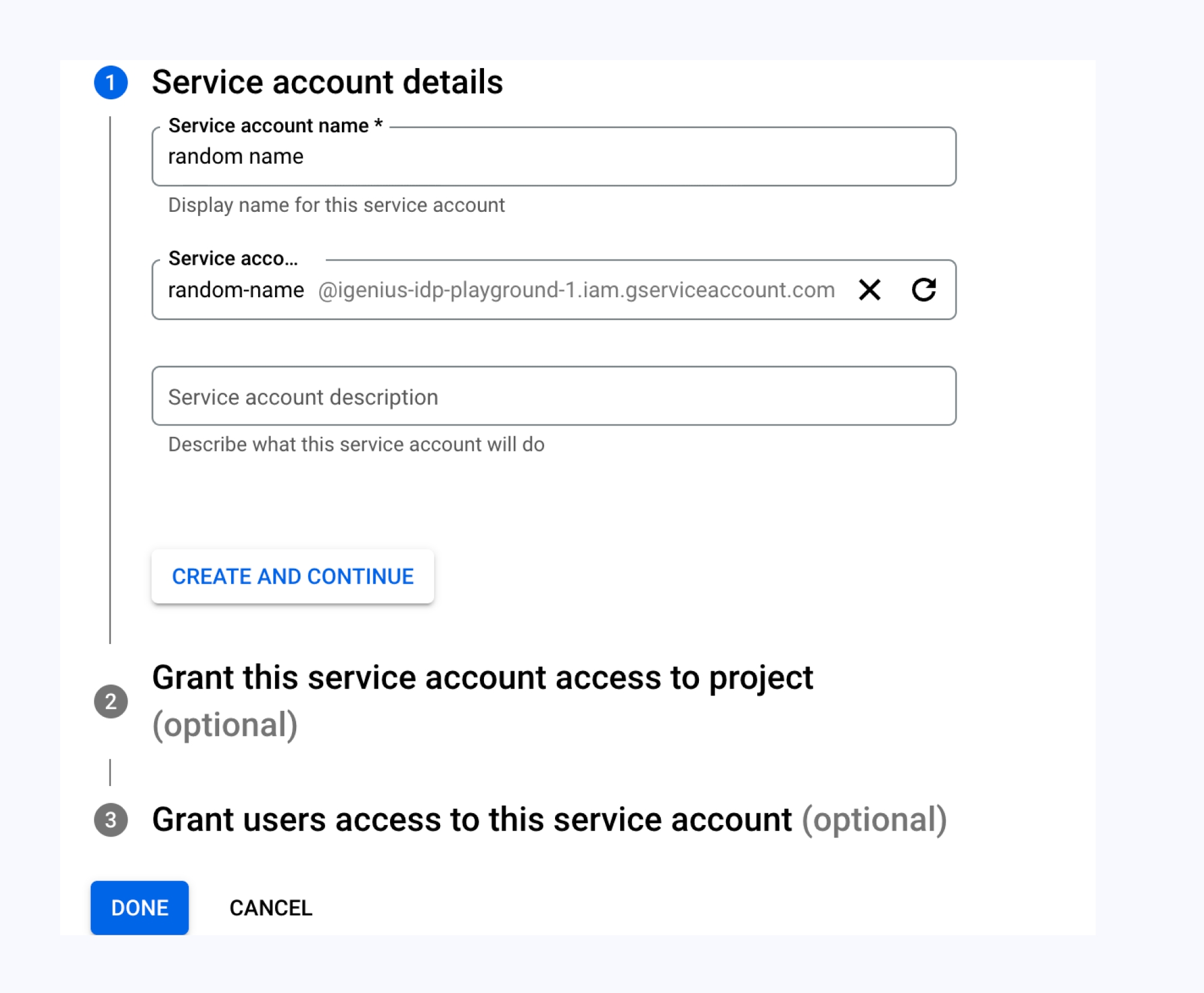Screen dimensions: 1204x993
Task: Click the Display name helper text
Action: pos(336,205)
